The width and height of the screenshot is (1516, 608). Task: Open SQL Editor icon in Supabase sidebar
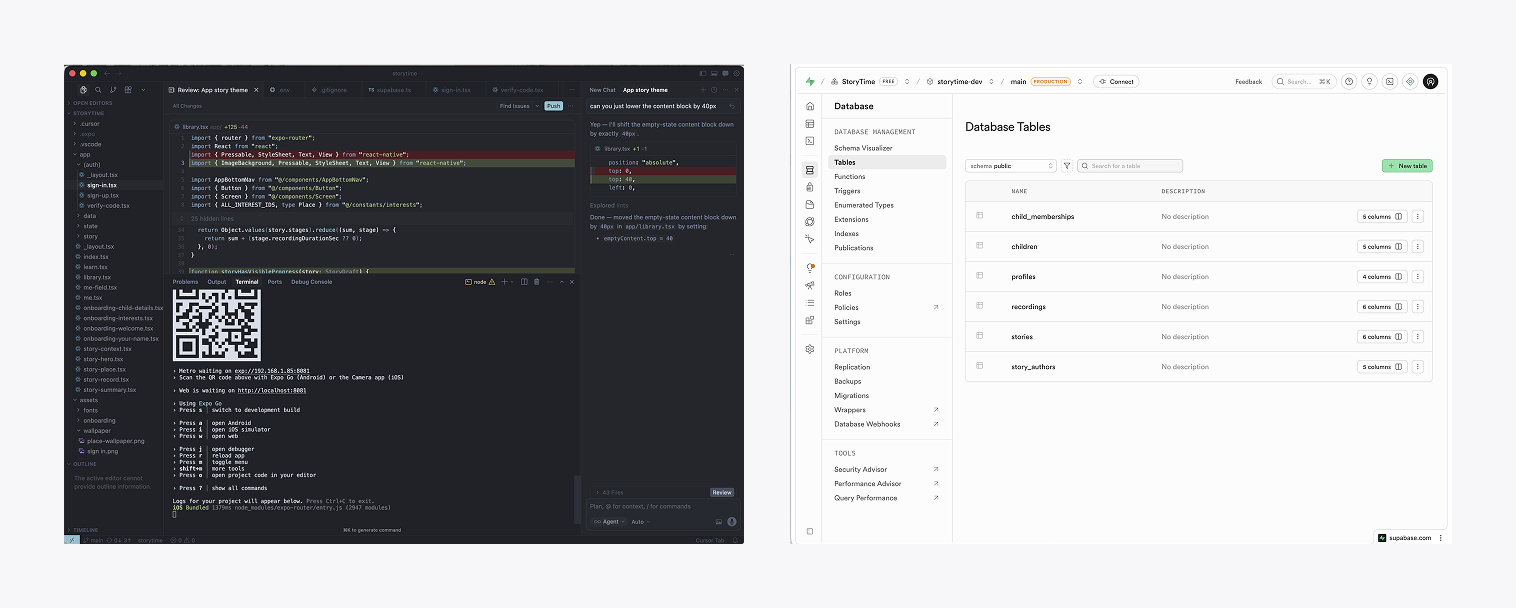[810, 141]
